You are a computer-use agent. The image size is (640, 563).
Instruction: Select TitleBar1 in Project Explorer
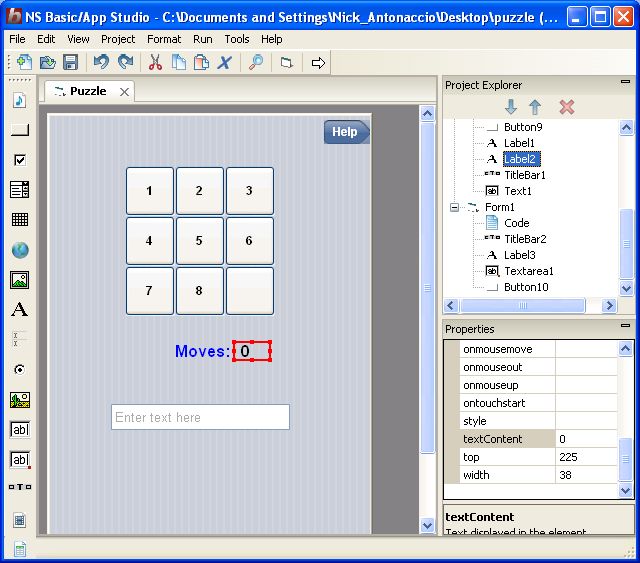pos(525,175)
